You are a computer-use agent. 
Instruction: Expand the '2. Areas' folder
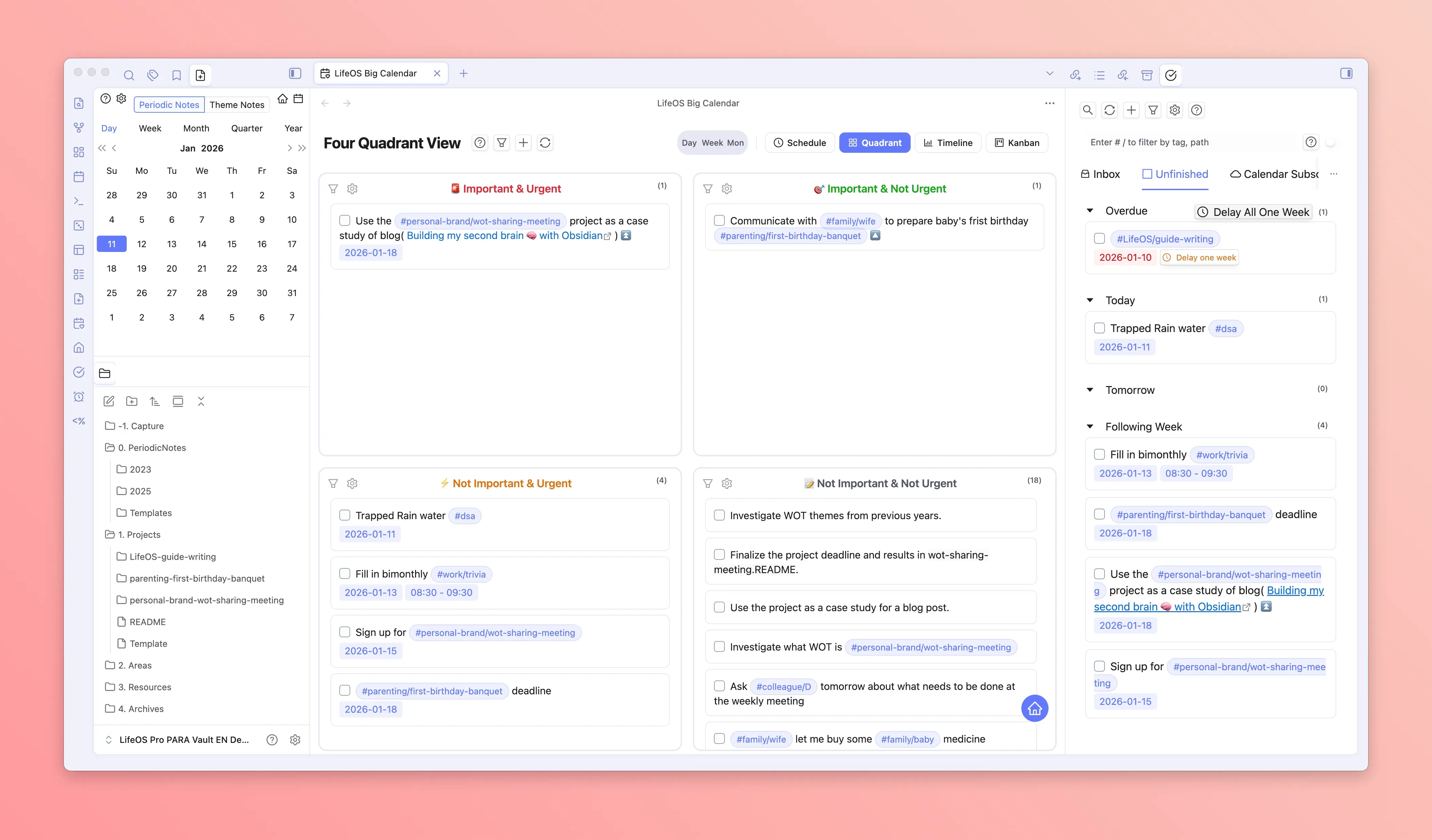(x=135, y=665)
